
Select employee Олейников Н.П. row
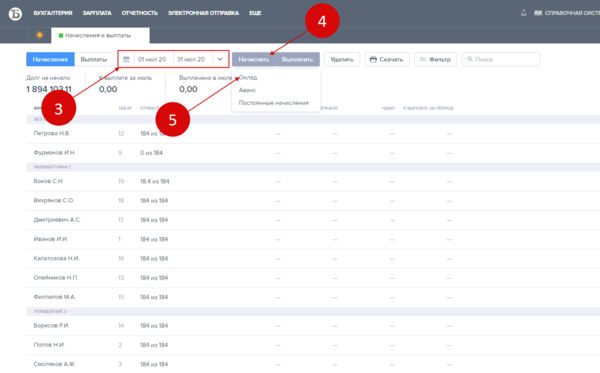click(x=313, y=278)
